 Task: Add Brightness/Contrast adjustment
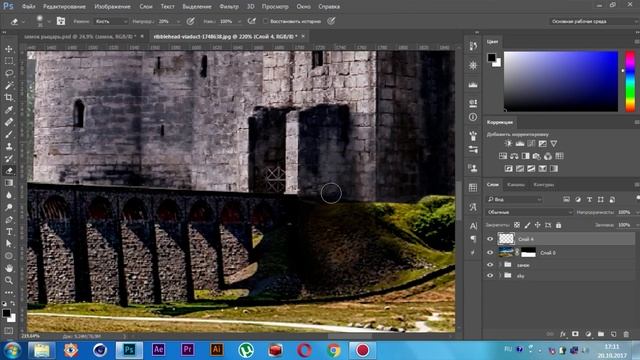click(x=508, y=144)
